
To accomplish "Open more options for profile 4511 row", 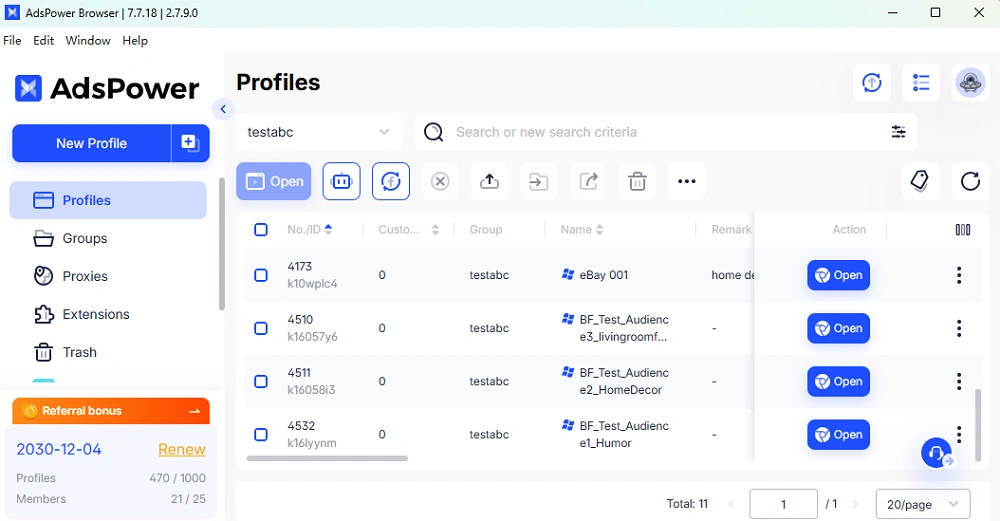I will coord(959,381).
